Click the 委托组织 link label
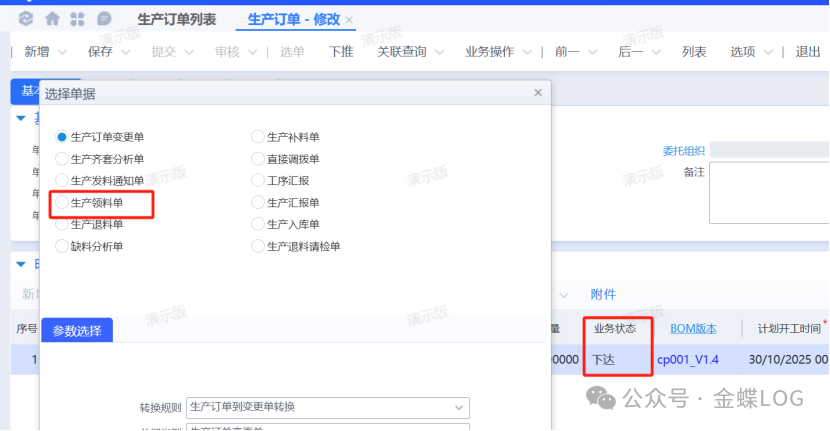 click(x=683, y=150)
